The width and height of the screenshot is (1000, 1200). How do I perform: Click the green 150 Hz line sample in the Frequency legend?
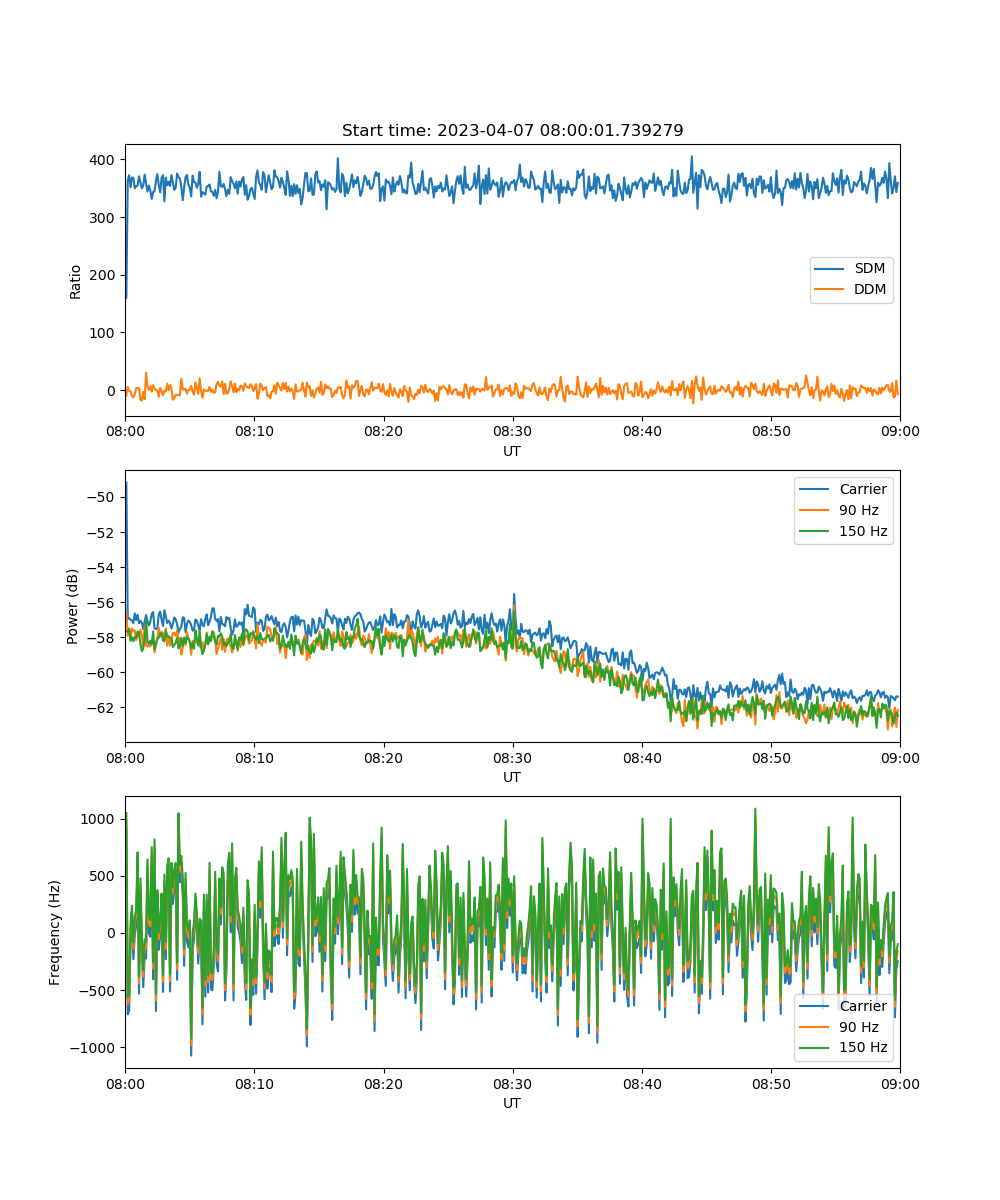pos(816,1048)
